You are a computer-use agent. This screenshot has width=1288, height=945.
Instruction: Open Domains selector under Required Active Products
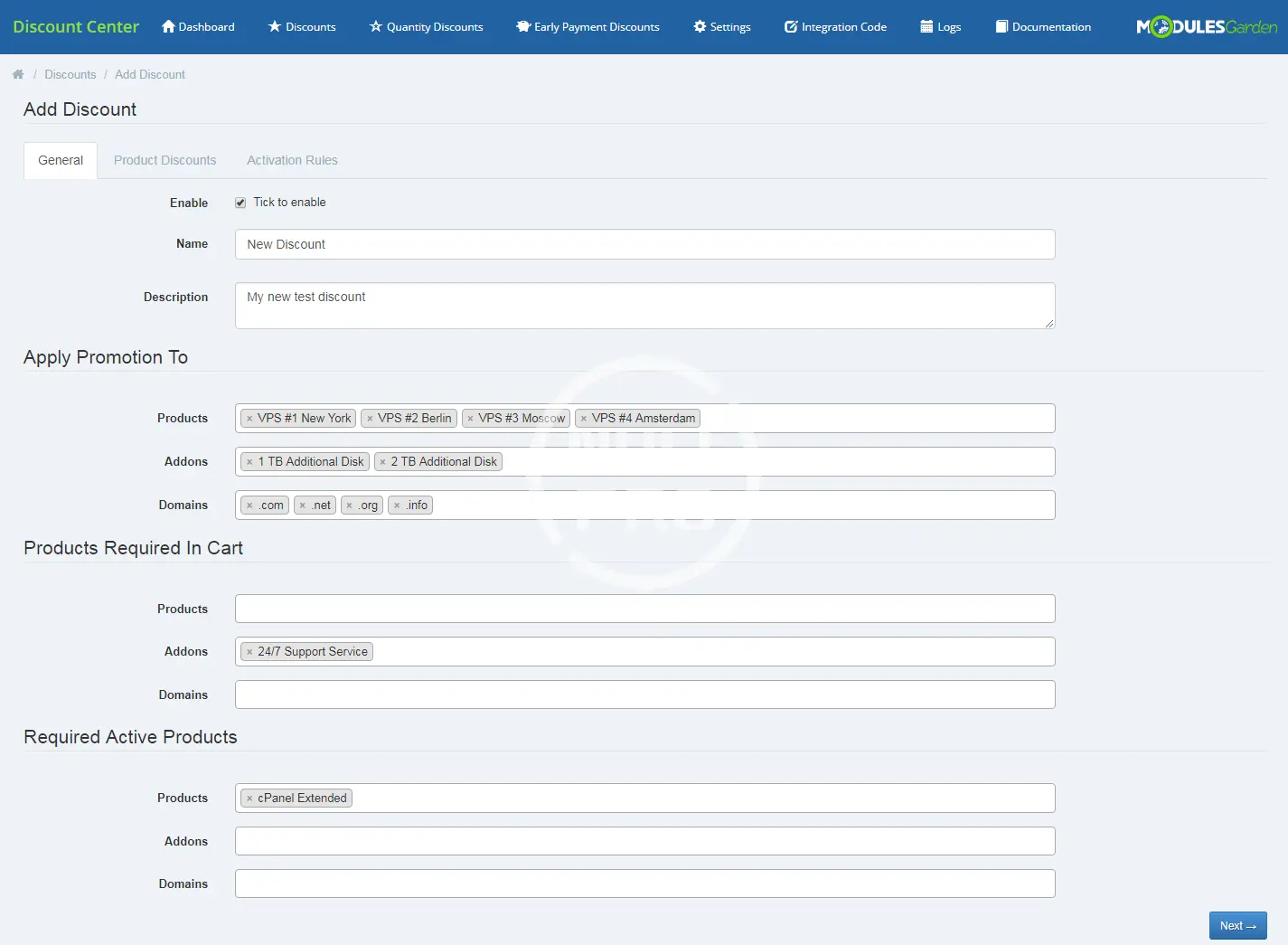645,884
